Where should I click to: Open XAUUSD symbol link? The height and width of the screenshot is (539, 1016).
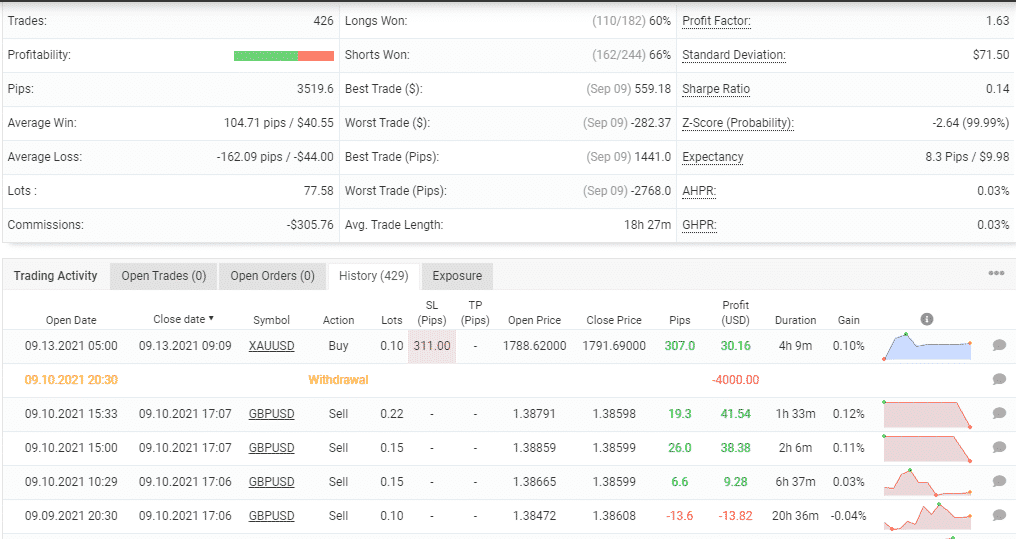271,346
